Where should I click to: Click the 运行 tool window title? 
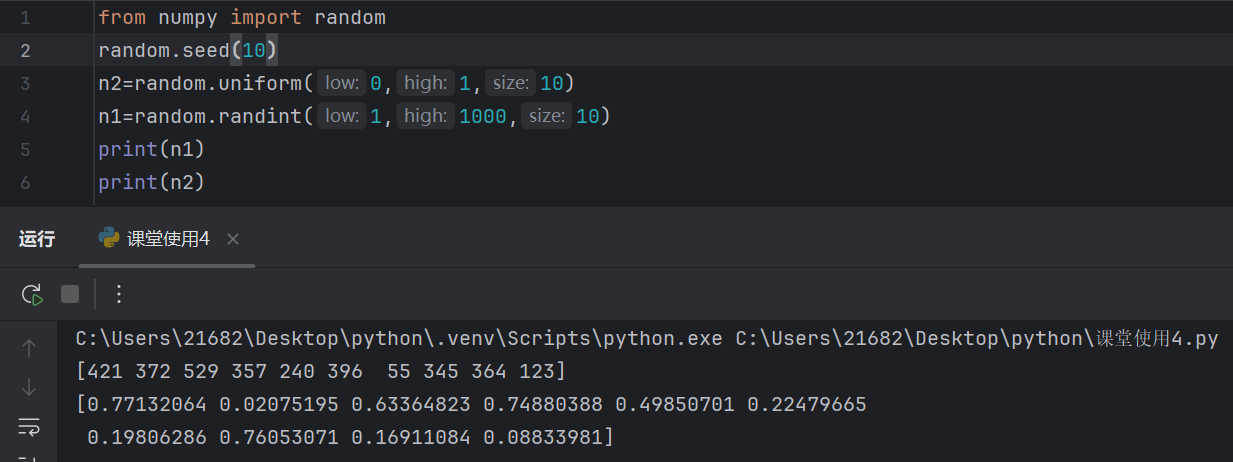37,239
